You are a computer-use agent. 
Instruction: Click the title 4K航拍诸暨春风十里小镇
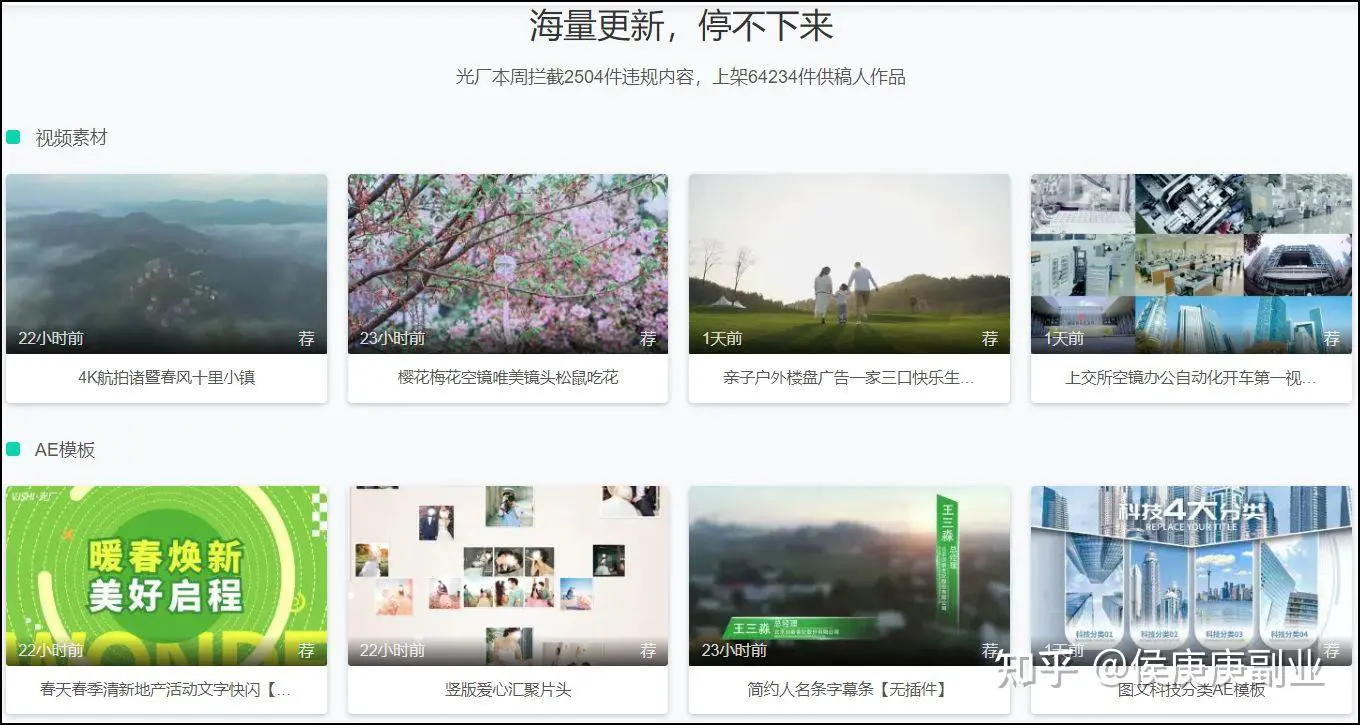[x=166, y=378]
